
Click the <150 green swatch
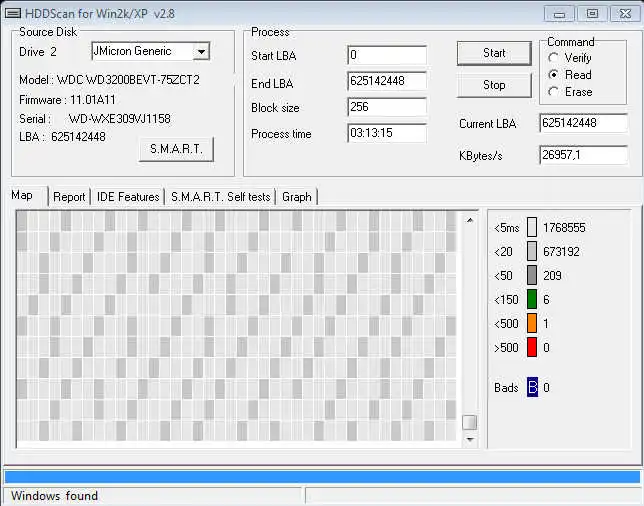click(x=532, y=299)
